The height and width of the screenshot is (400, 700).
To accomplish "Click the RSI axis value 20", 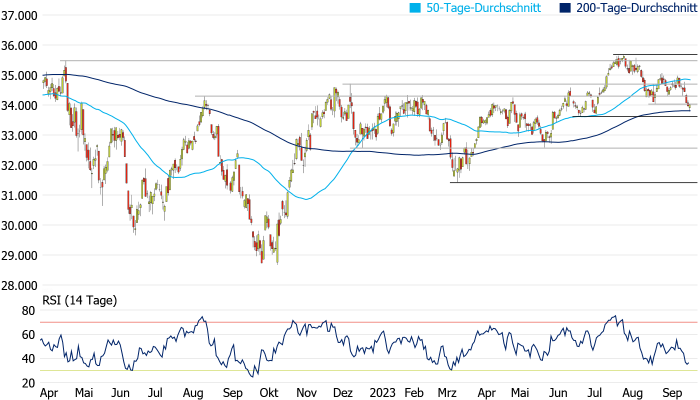I will pyautogui.click(x=30, y=383).
